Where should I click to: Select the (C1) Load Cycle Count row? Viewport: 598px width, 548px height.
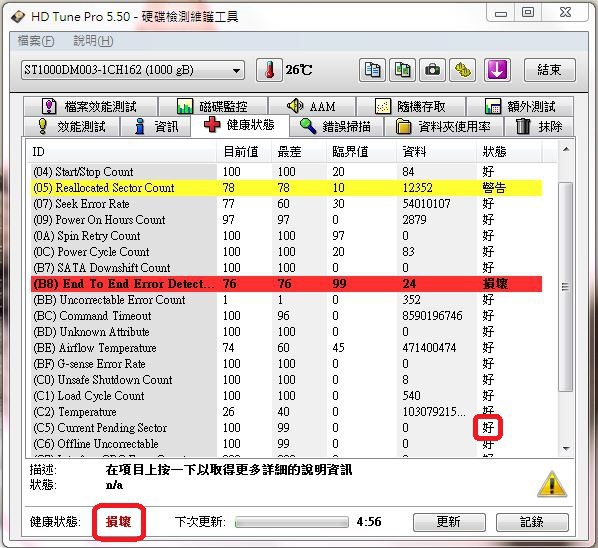pyautogui.click(x=286, y=396)
